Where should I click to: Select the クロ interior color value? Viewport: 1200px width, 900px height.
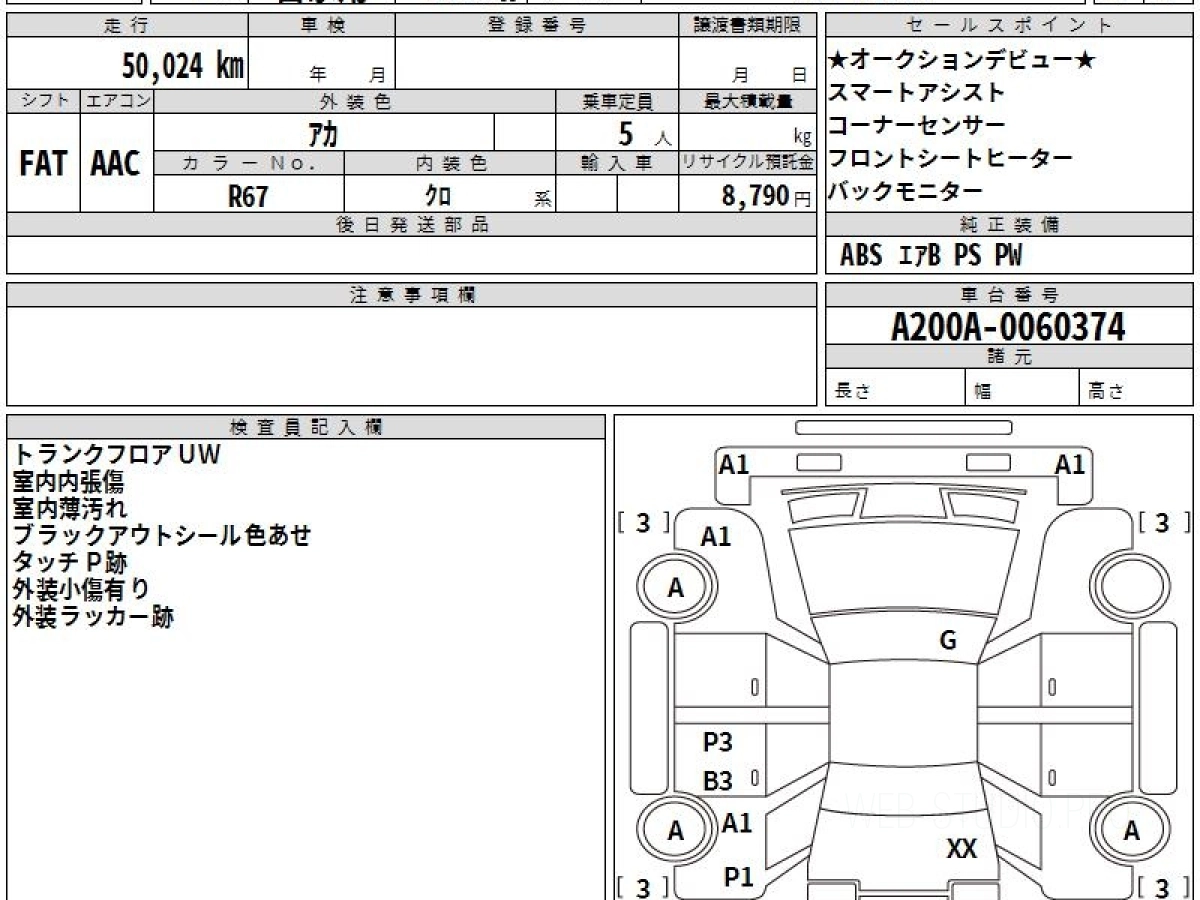click(437, 195)
